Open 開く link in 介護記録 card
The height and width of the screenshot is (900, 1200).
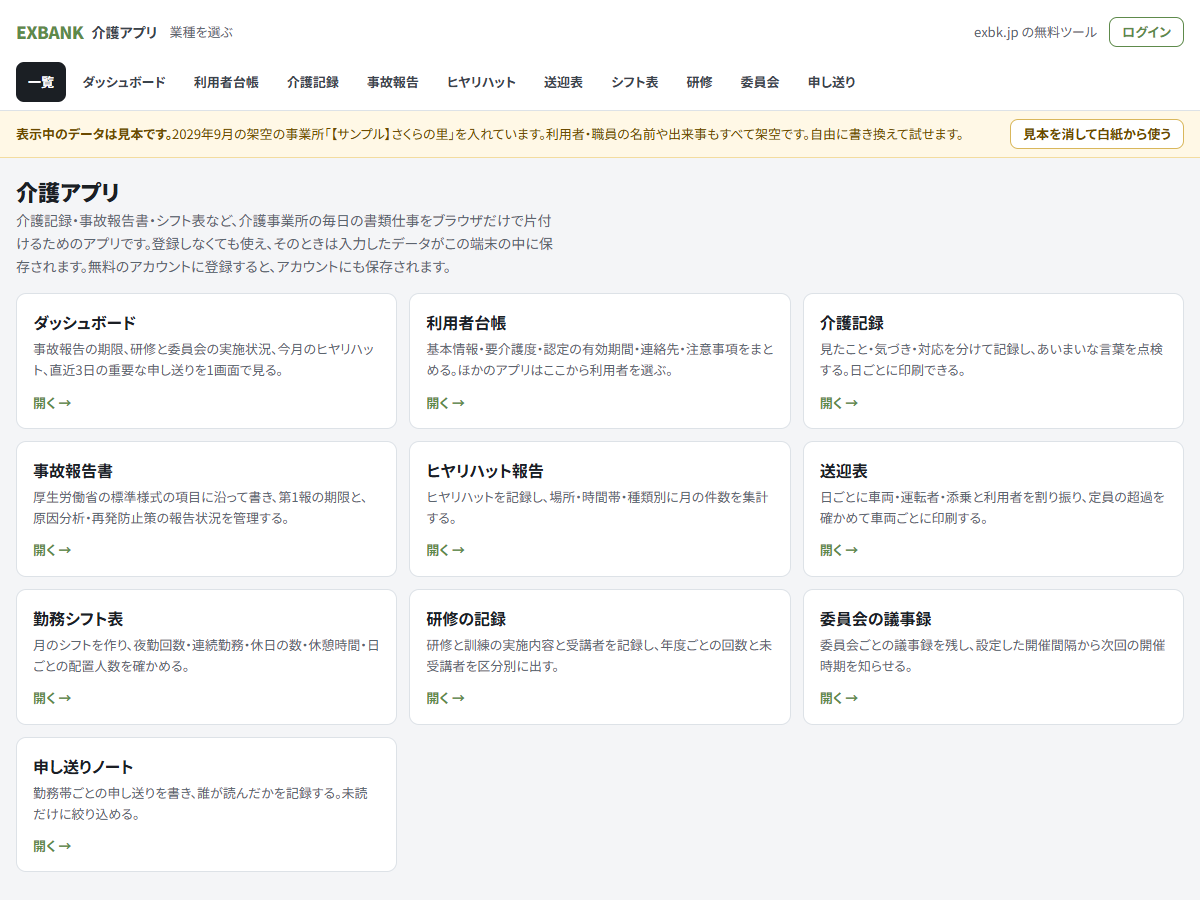tap(839, 403)
